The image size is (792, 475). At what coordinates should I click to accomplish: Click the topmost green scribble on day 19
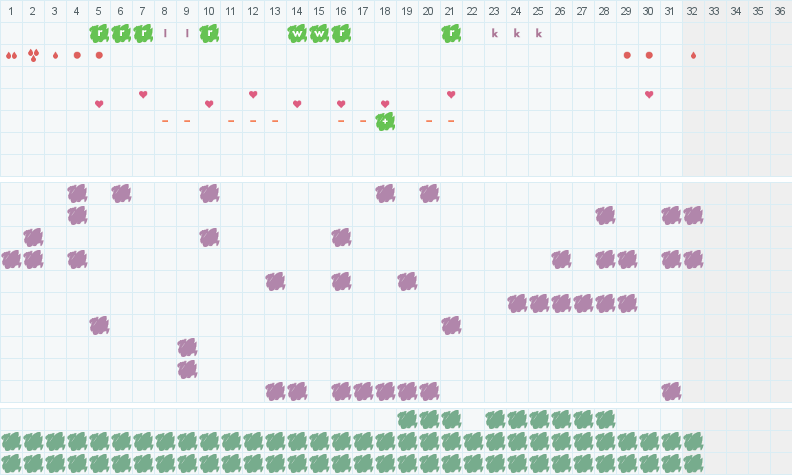(x=407, y=419)
